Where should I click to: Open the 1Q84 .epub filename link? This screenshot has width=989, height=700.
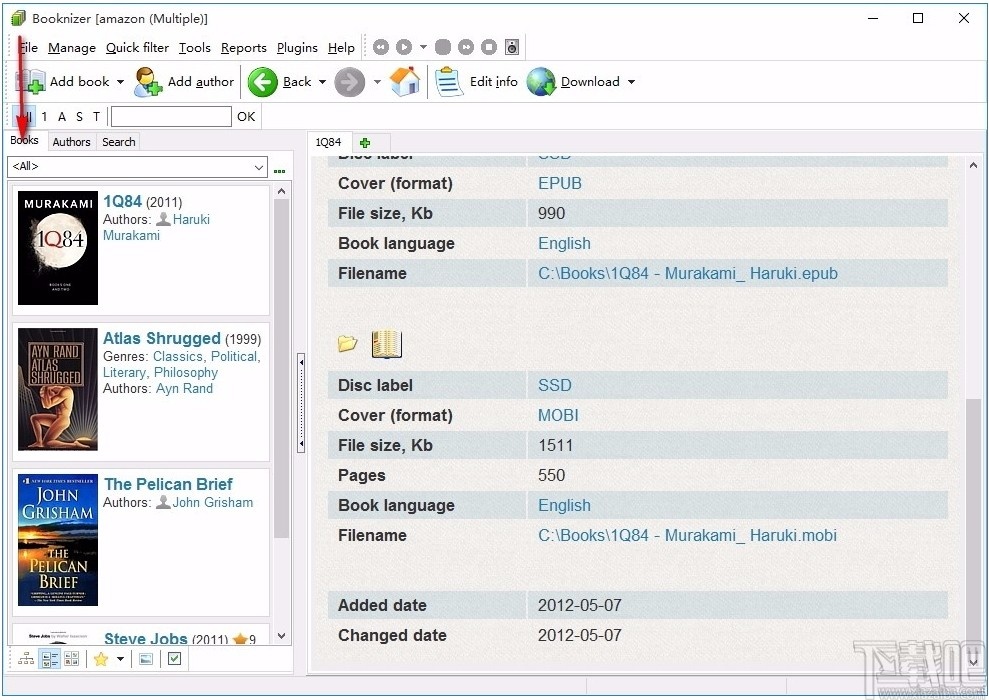coord(687,273)
